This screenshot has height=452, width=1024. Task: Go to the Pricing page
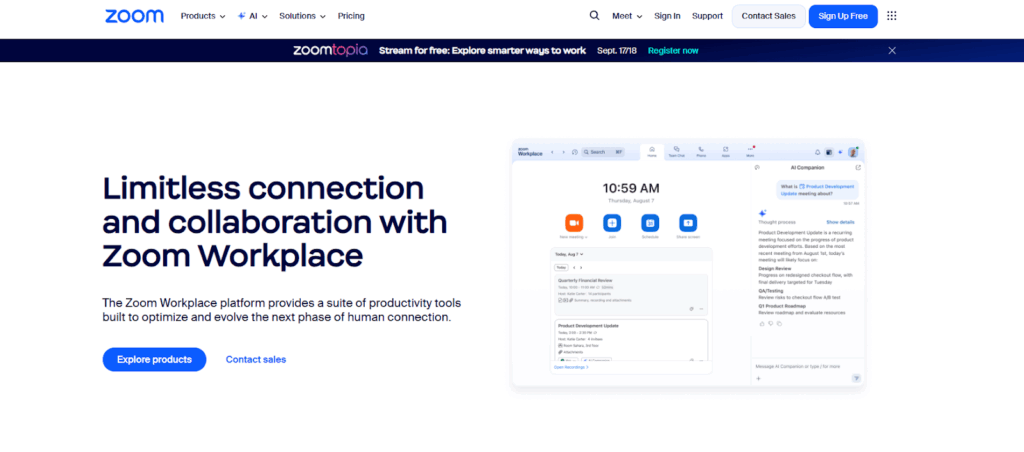351,16
